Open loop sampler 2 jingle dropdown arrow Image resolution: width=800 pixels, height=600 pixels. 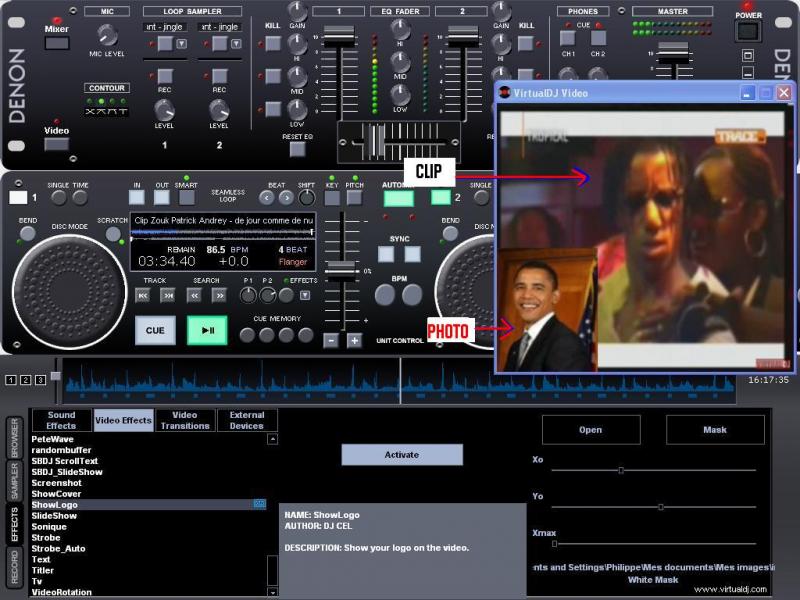tap(236, 44)
